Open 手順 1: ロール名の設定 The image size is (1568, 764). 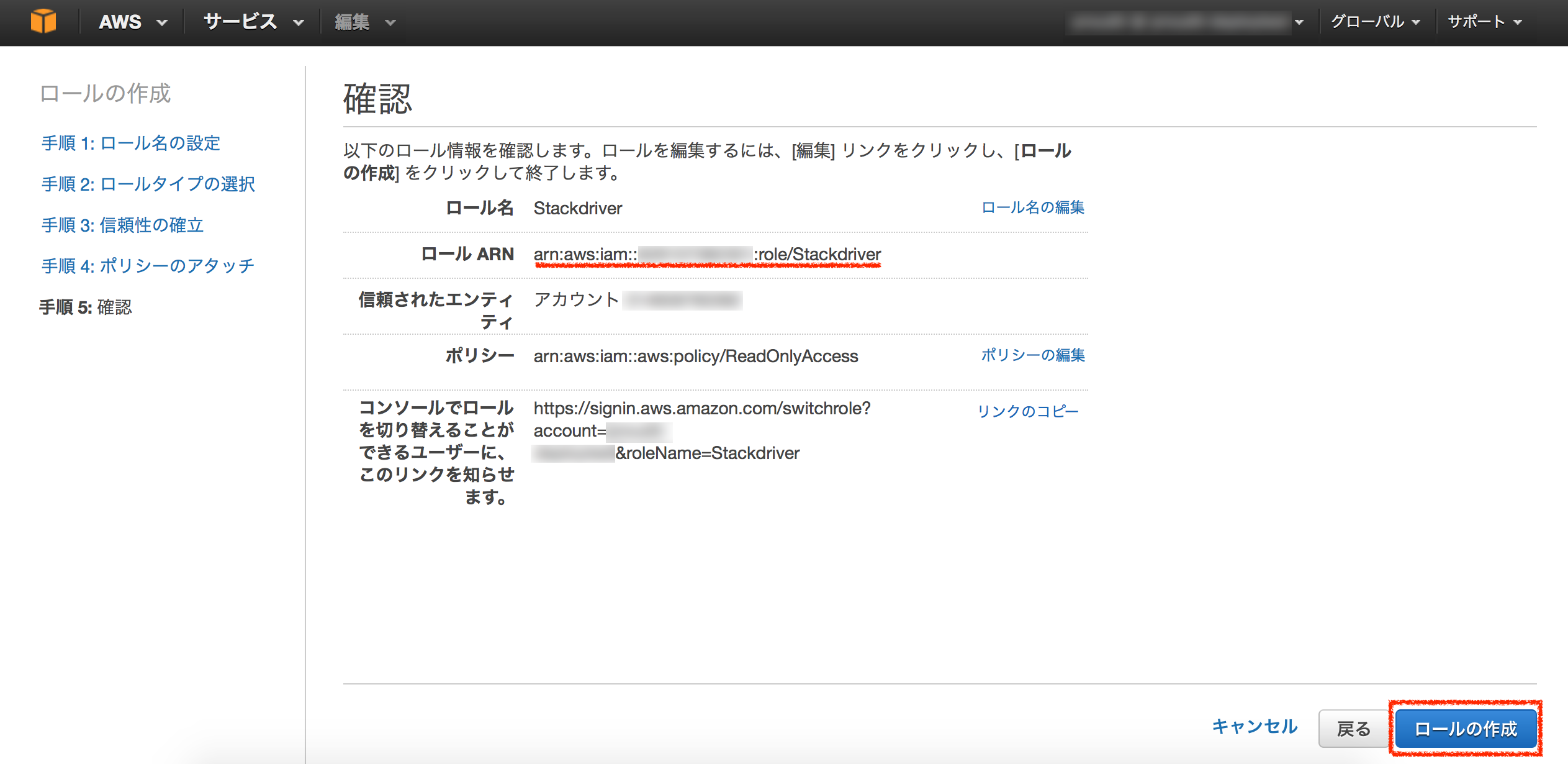pyautogui.click(x=130, y=143)
